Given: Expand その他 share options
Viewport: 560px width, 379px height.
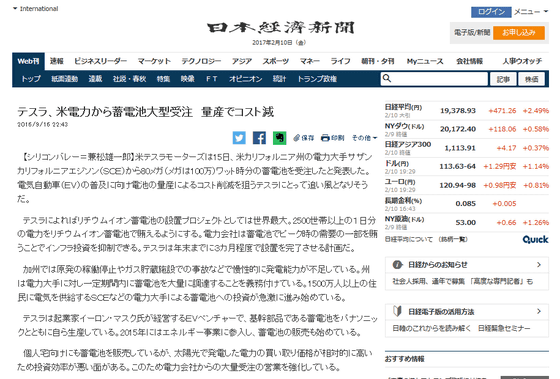Looking at the screenshot, I should tap(364, 138).
